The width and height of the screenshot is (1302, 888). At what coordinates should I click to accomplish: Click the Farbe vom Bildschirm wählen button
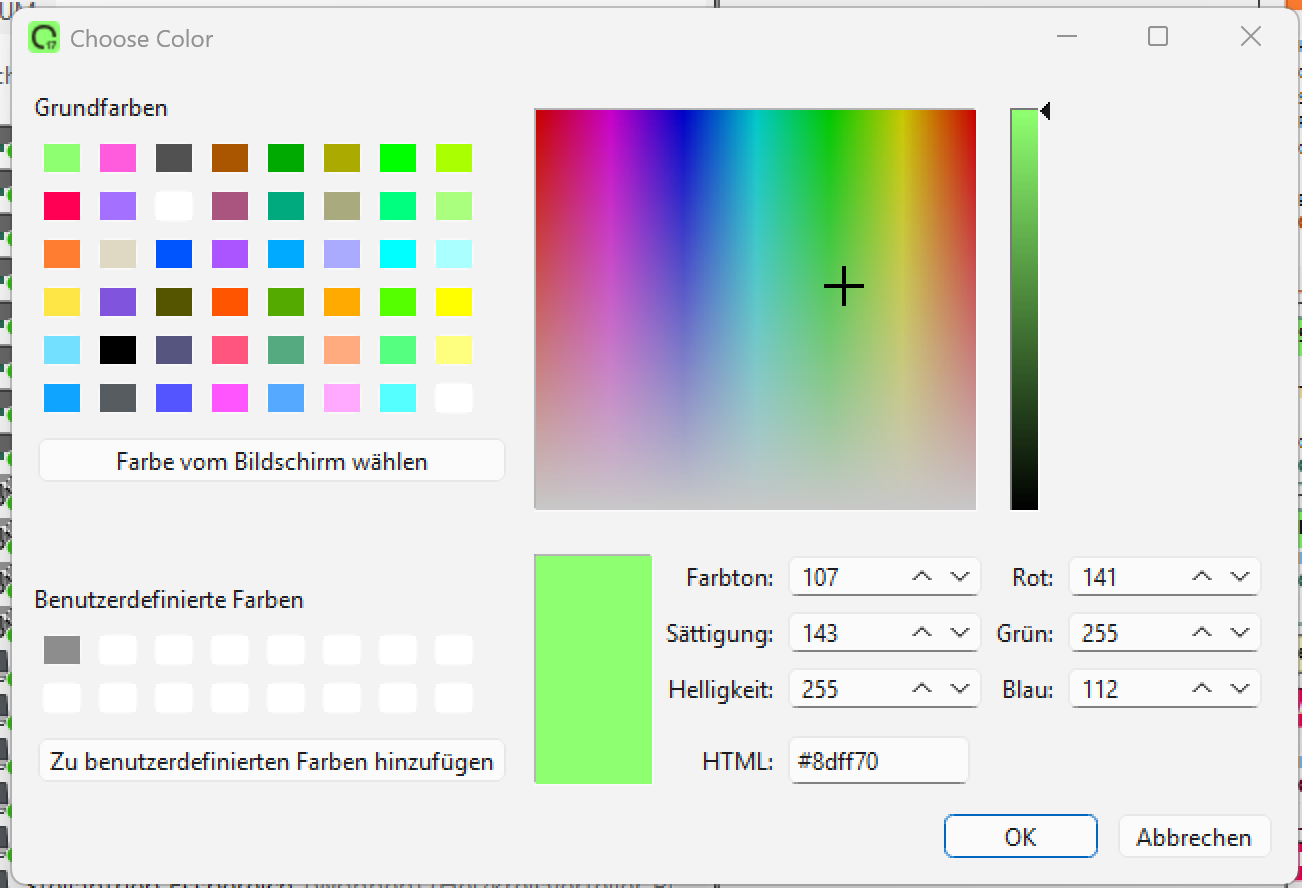click(x=271, y=462)
